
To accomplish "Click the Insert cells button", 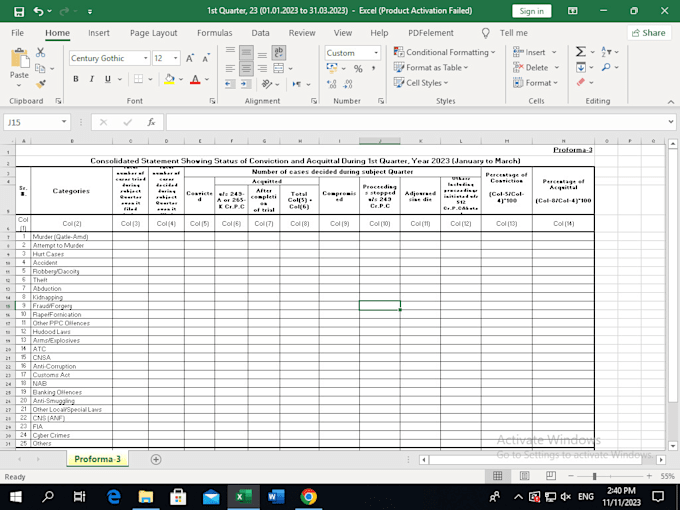I will (535, 52).
